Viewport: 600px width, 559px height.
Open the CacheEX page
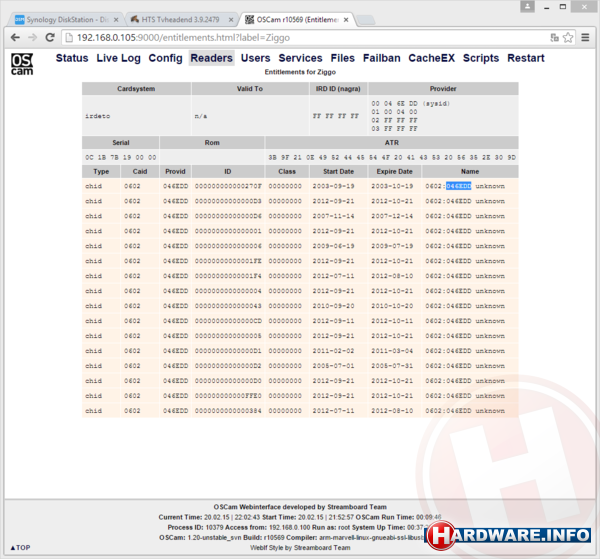click(x=432, y=58)
